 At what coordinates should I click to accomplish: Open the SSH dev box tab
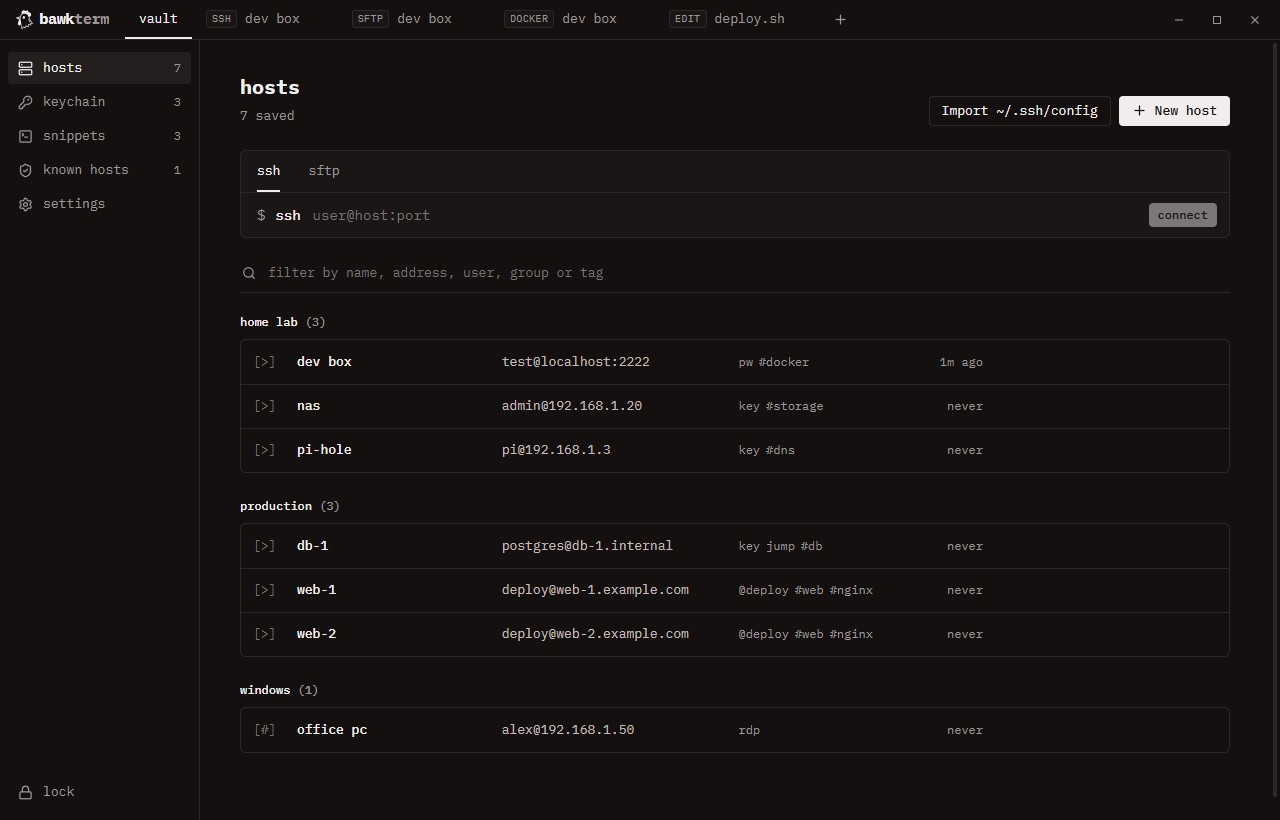click(x=253, y=19)
